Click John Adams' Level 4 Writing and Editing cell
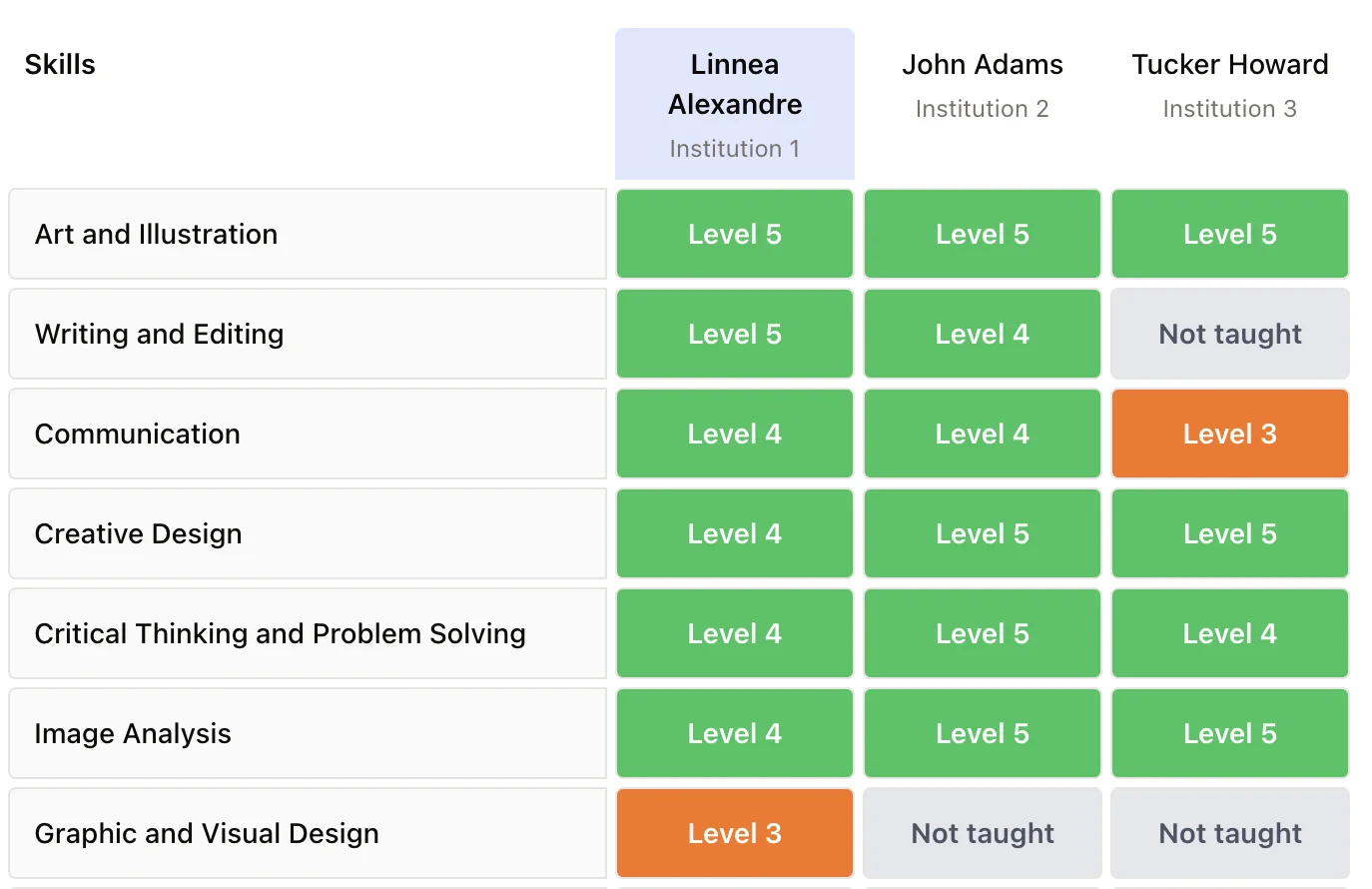The image size is (1372, 889). coord(982,334)
